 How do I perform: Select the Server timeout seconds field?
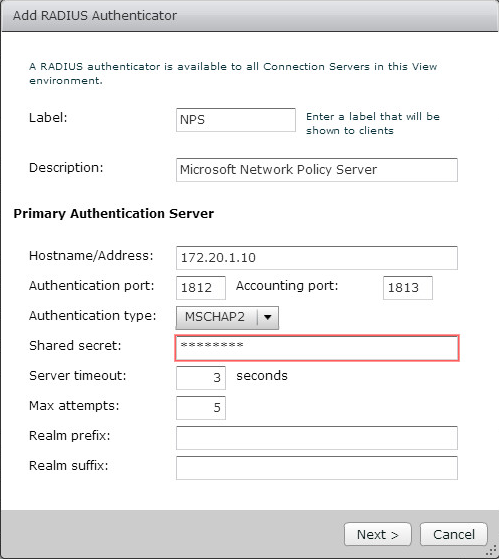(201, 378)
